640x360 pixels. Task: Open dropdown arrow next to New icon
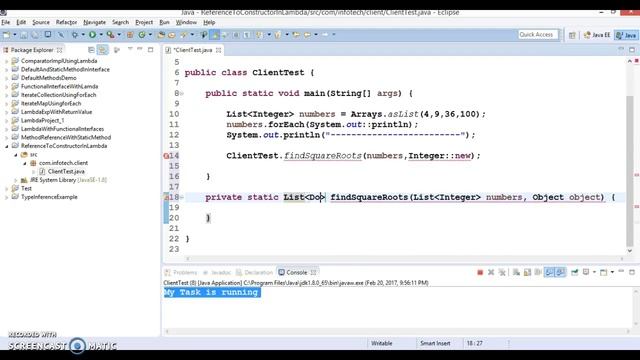(x=15, y=35)
